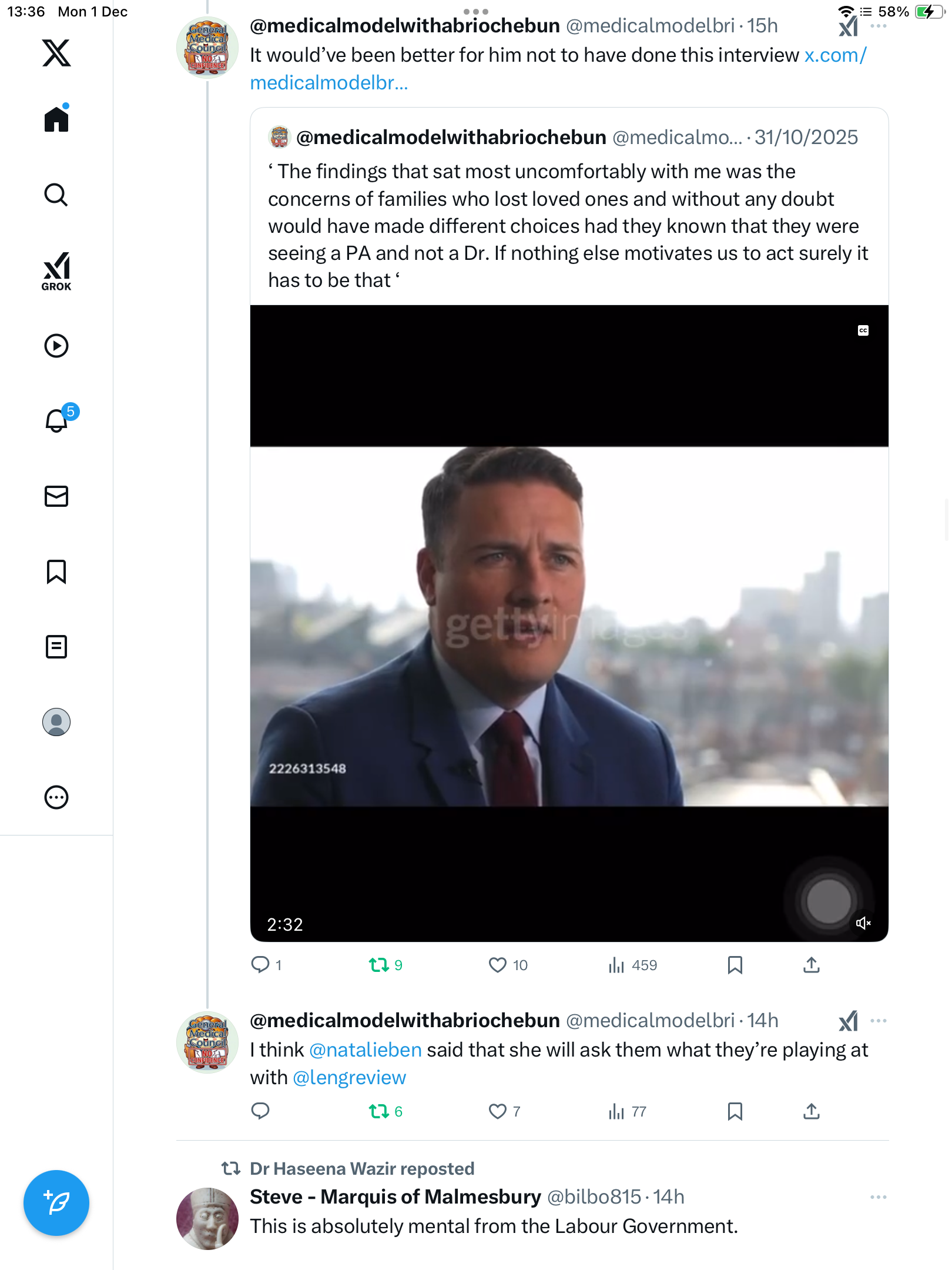Open the search page
952x1270 pixels.
[56, 195]
